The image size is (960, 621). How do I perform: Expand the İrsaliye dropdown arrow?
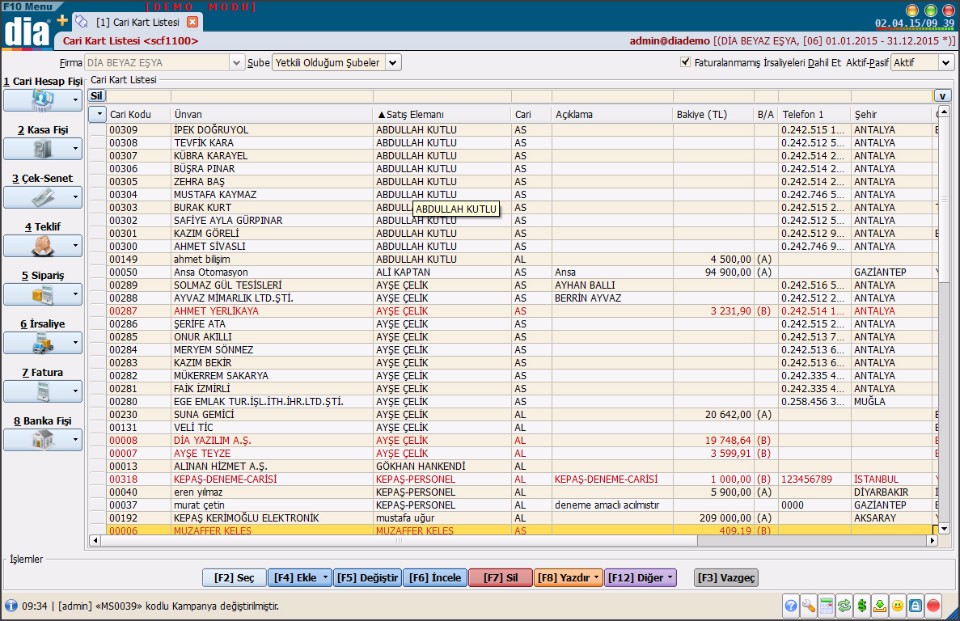(75, 343)
